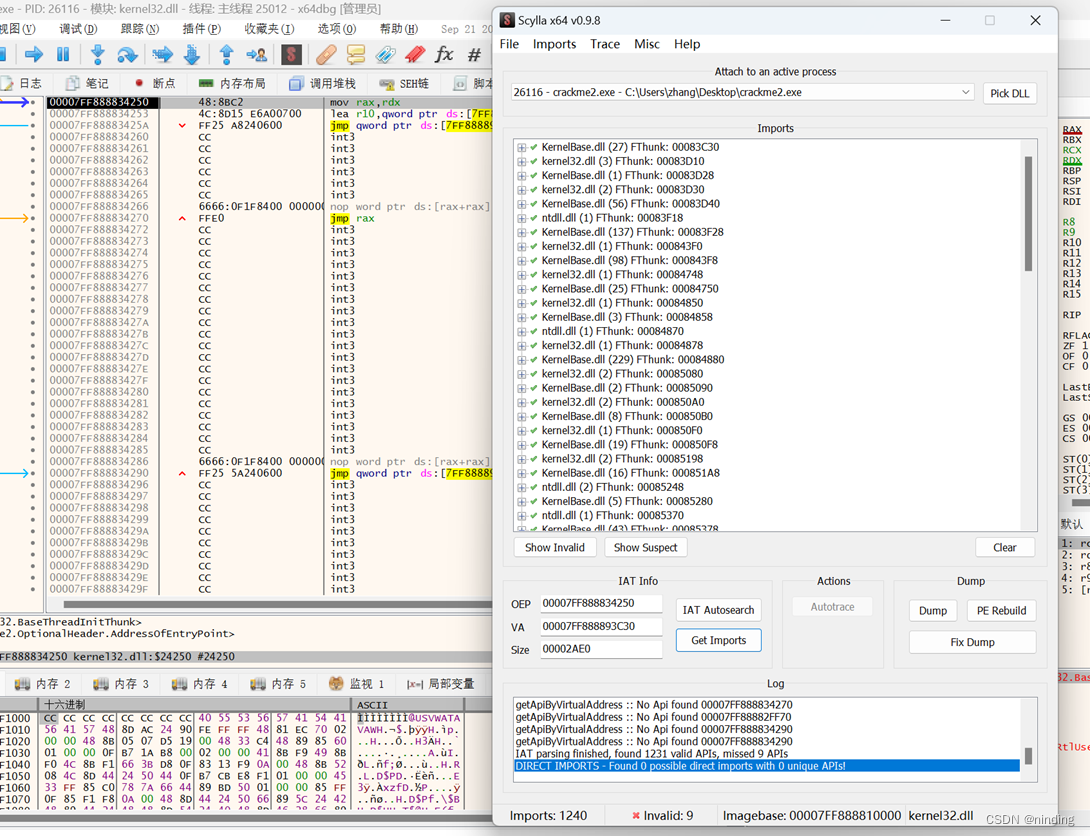Expand KernelBase.dll (98) FThunk 000843F8 node
The image size is (1090, 836).
[x=521, y=261]
